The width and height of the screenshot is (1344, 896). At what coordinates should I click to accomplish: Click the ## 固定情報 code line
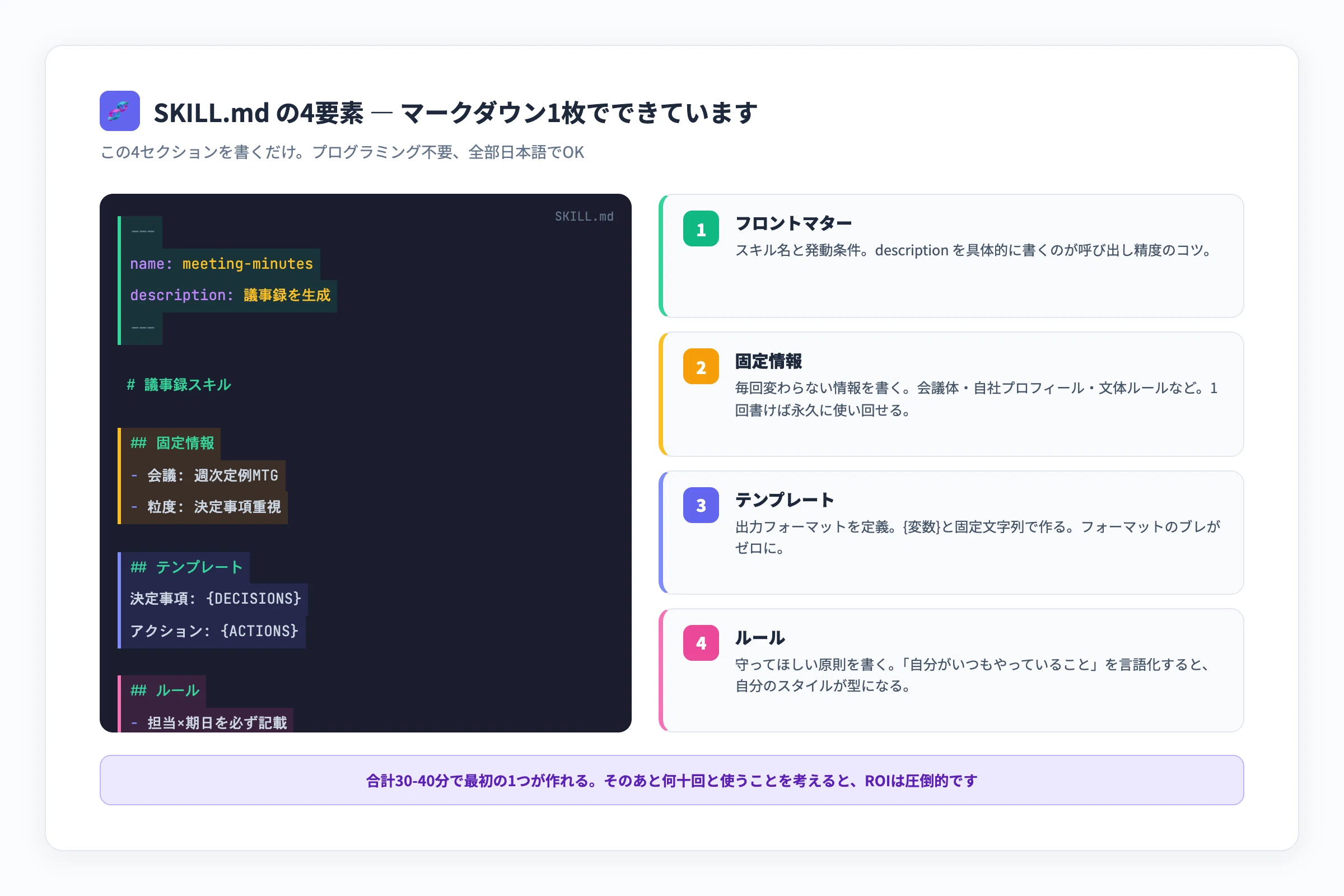172,444
